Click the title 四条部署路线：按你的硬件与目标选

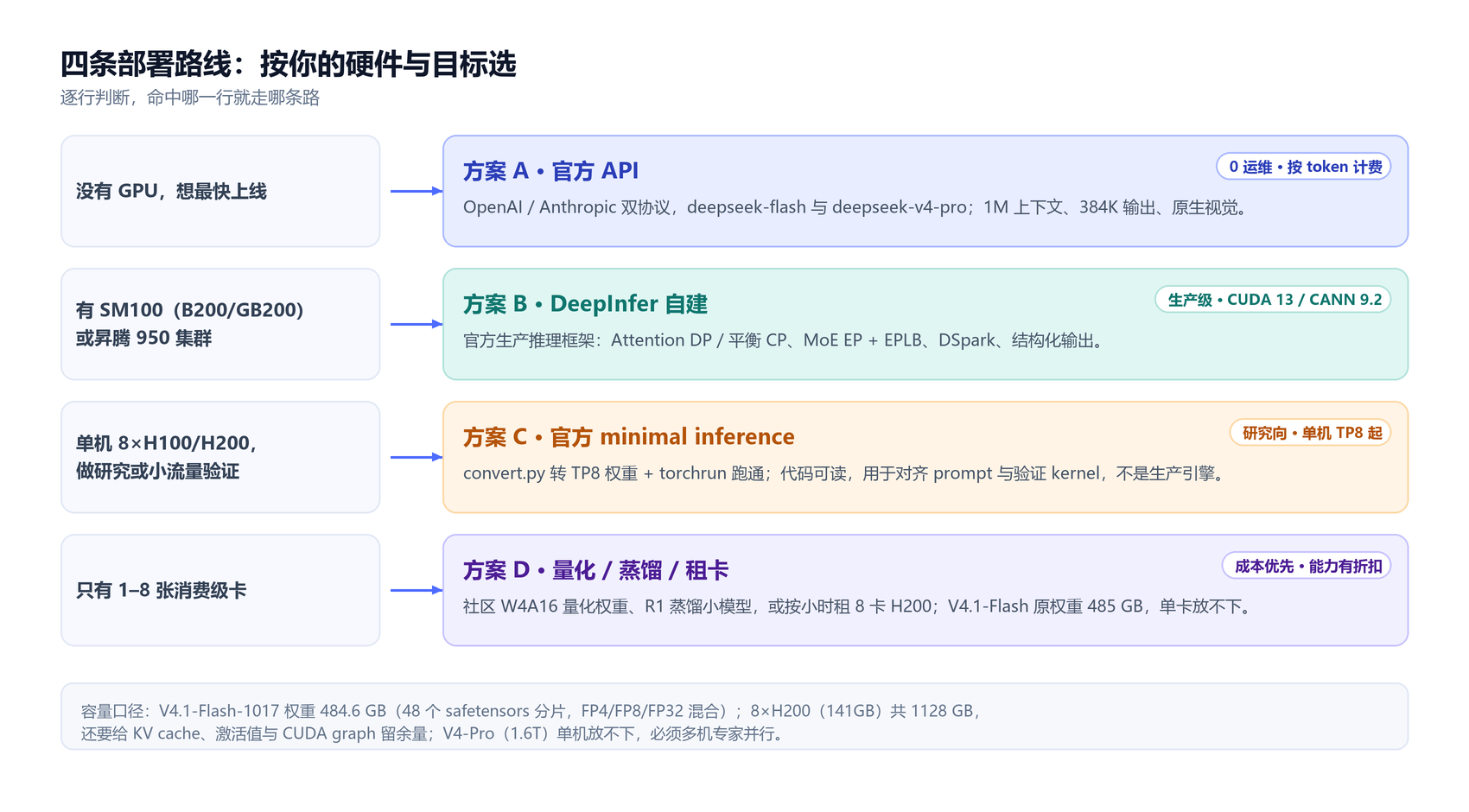click(289, 64)
